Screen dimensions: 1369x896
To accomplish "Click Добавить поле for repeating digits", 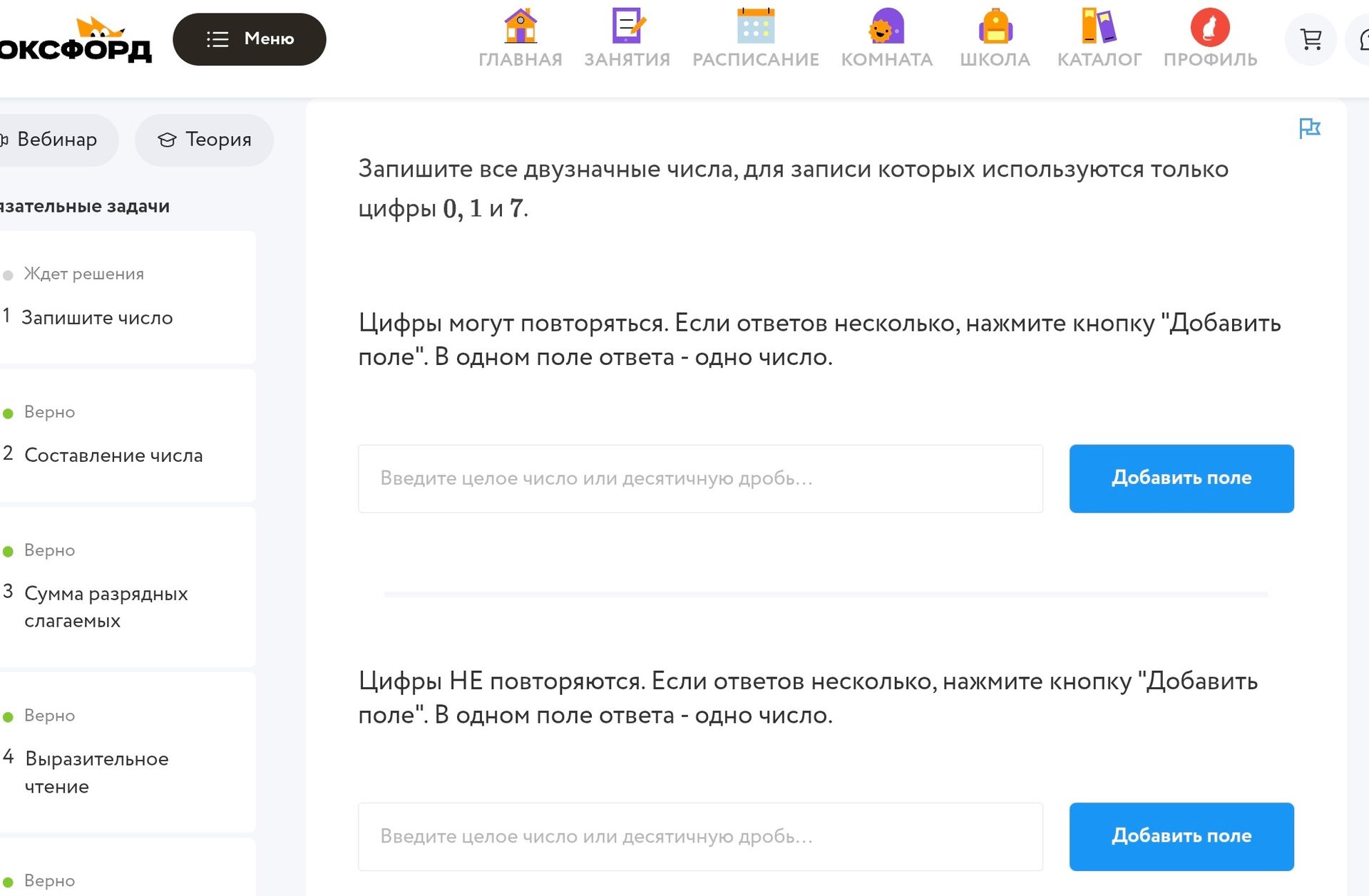I will pyautogui.click(x=1181, y=478).
